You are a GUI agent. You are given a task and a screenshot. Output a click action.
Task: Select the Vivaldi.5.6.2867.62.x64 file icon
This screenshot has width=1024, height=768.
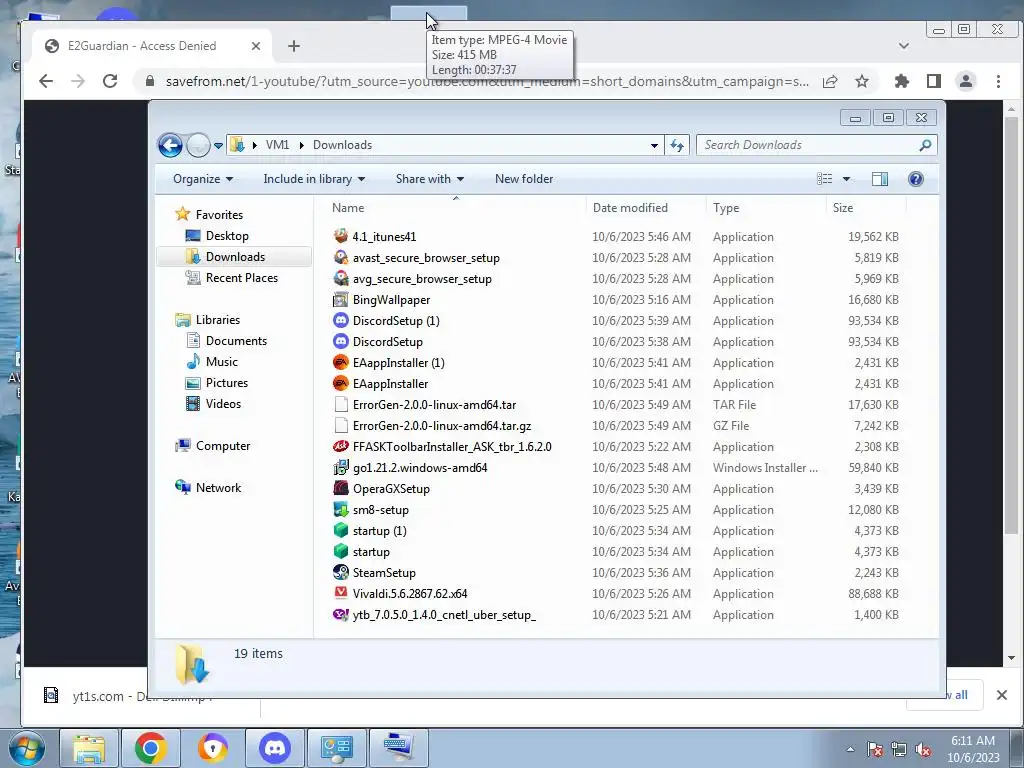[340, 594]
